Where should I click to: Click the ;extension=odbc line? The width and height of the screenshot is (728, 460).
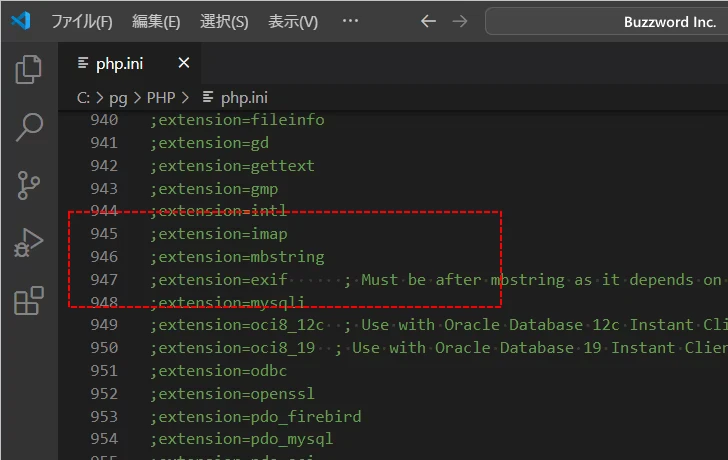click(x=219, y=371)
